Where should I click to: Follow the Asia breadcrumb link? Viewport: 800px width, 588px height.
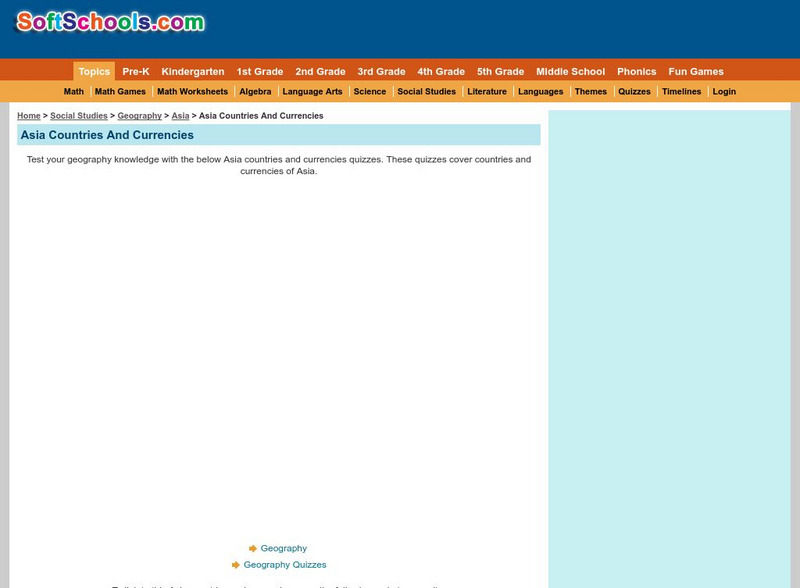coord(180,116)
